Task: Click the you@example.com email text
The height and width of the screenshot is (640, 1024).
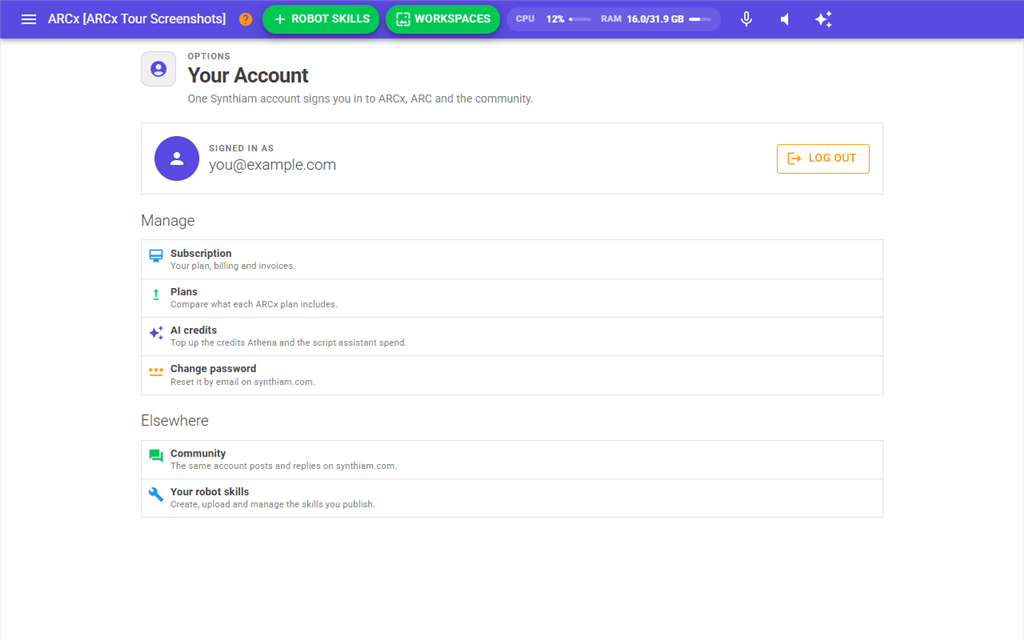Action: click(x=272, y=165)
